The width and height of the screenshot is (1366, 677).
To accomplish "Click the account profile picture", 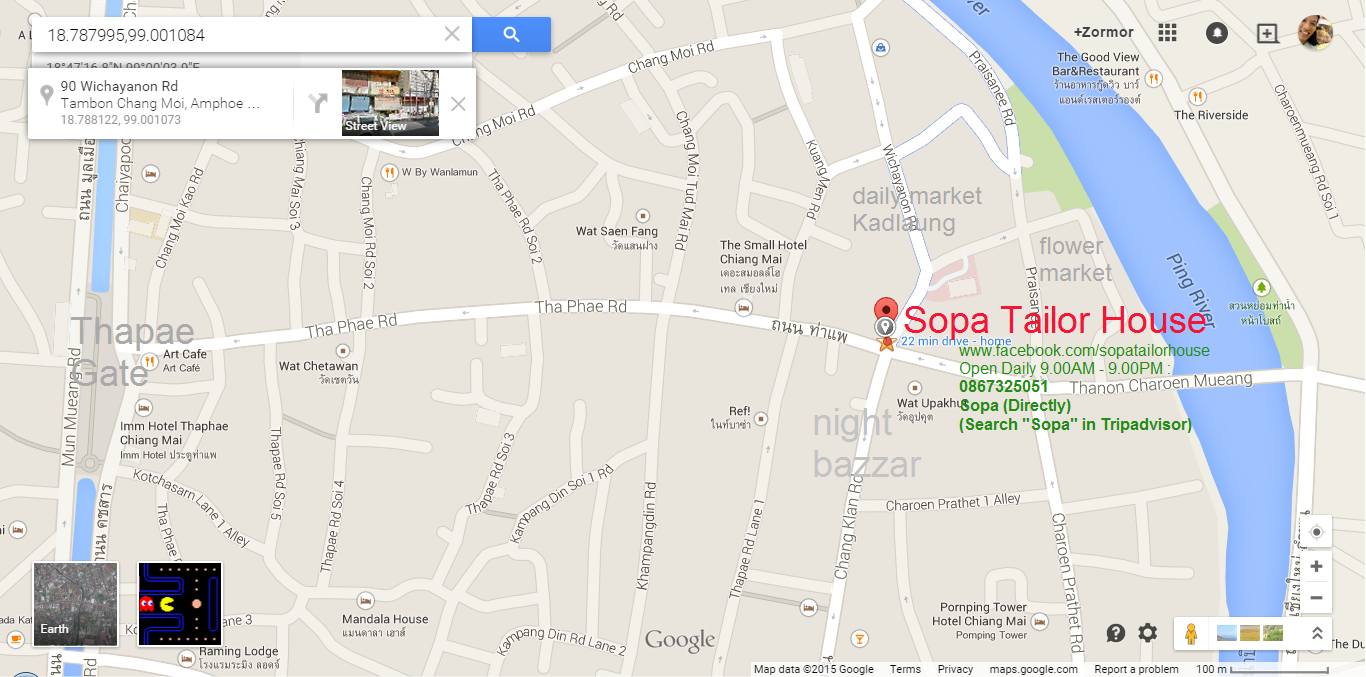I will [1315, 32].
